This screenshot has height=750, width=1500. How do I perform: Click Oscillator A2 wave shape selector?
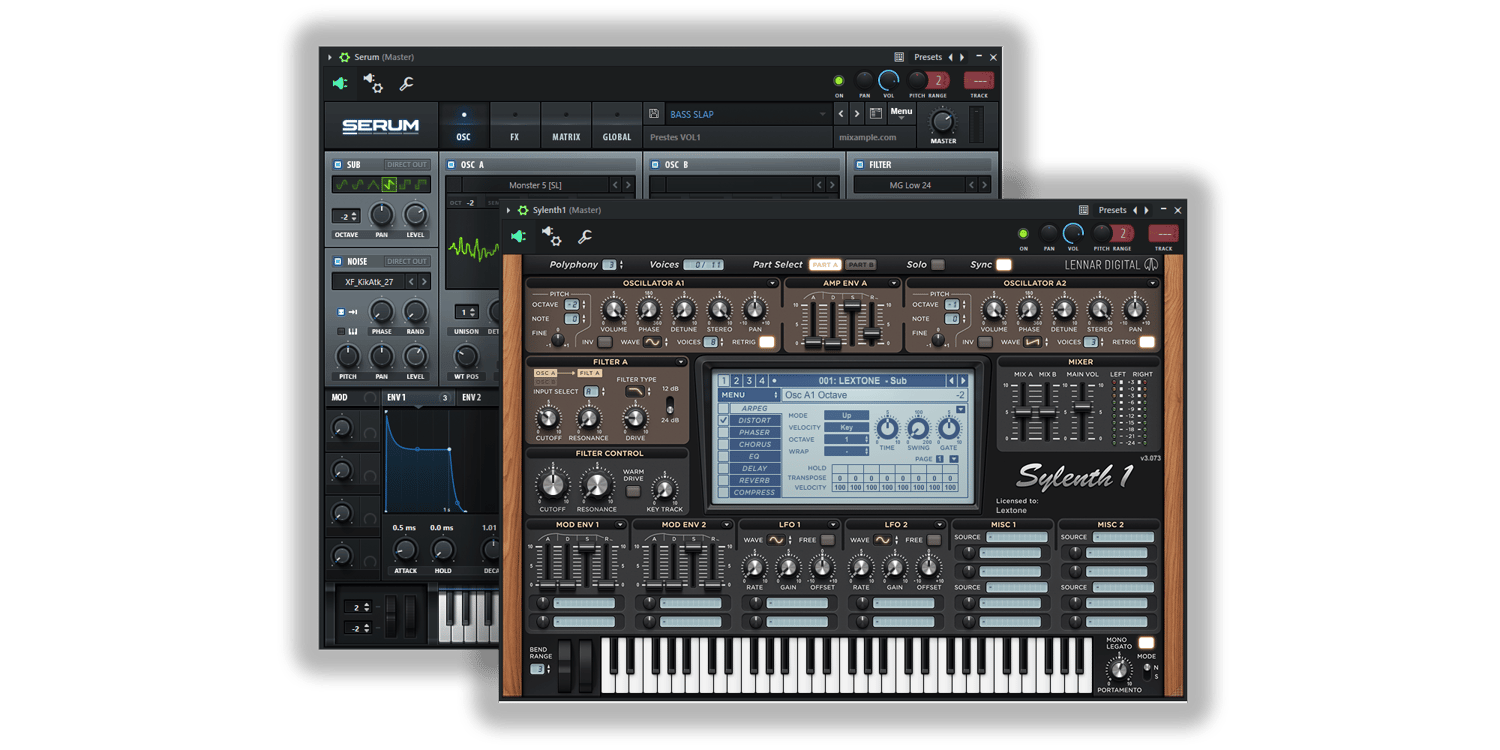point(1032,342)
